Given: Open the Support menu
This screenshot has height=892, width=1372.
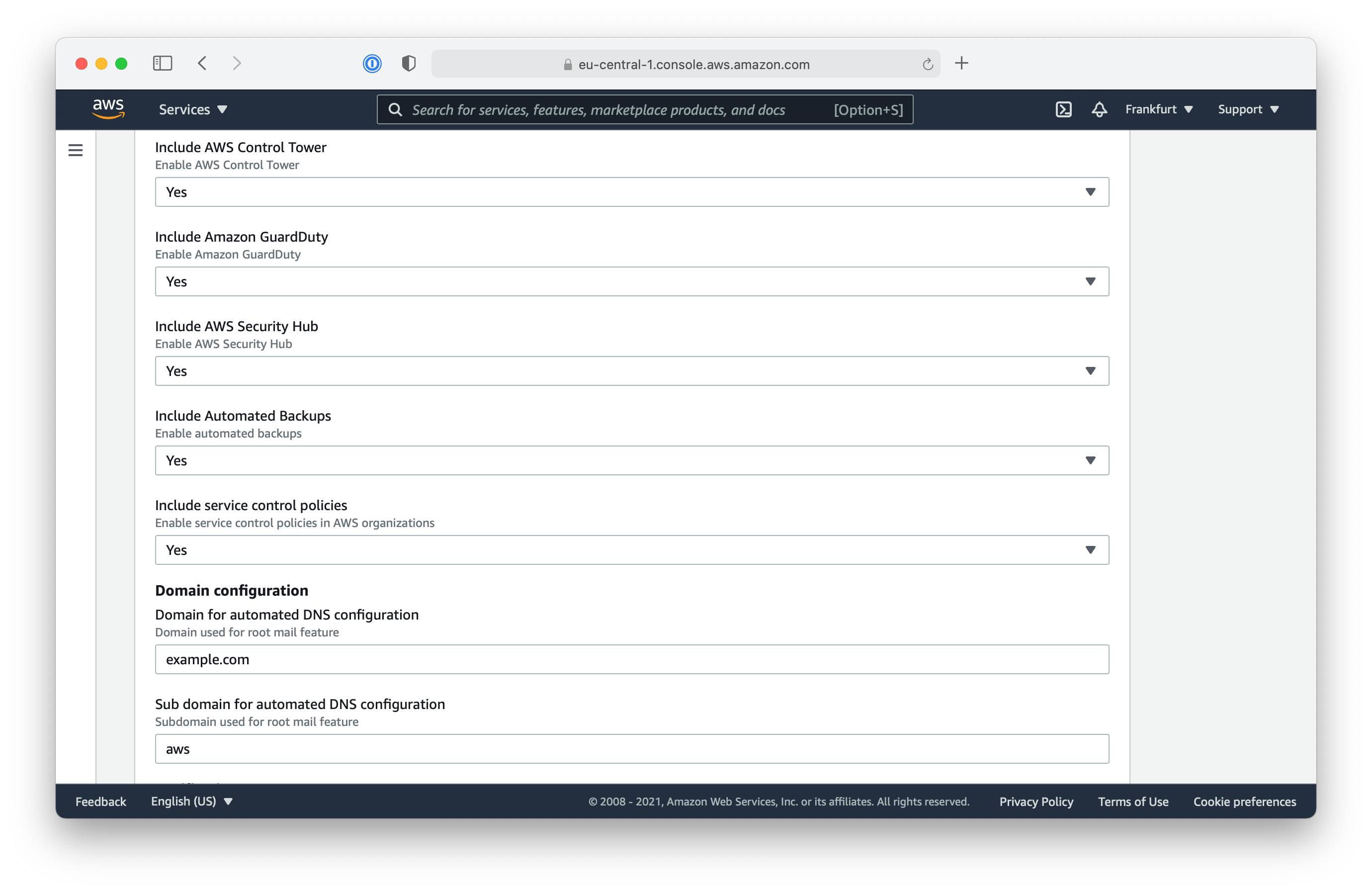Looking at the screenshot, I should [1248, 109].
